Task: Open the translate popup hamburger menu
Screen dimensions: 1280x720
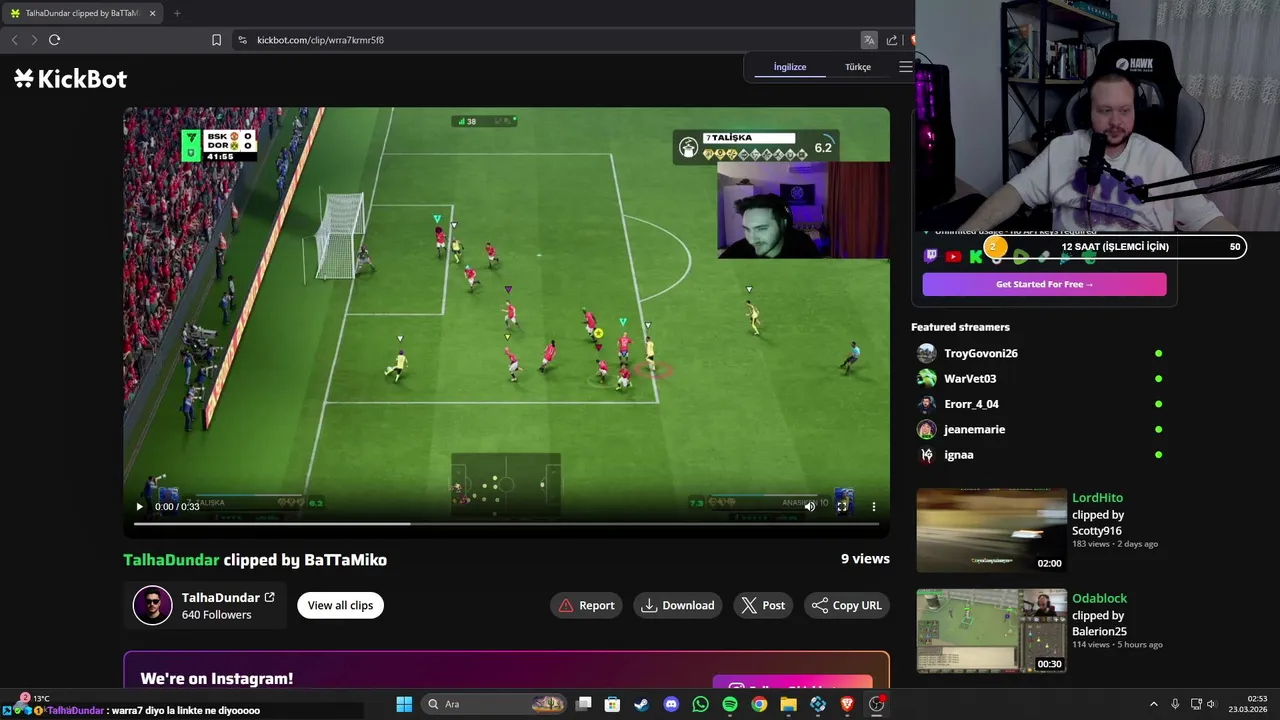Action: coord(905,67)
